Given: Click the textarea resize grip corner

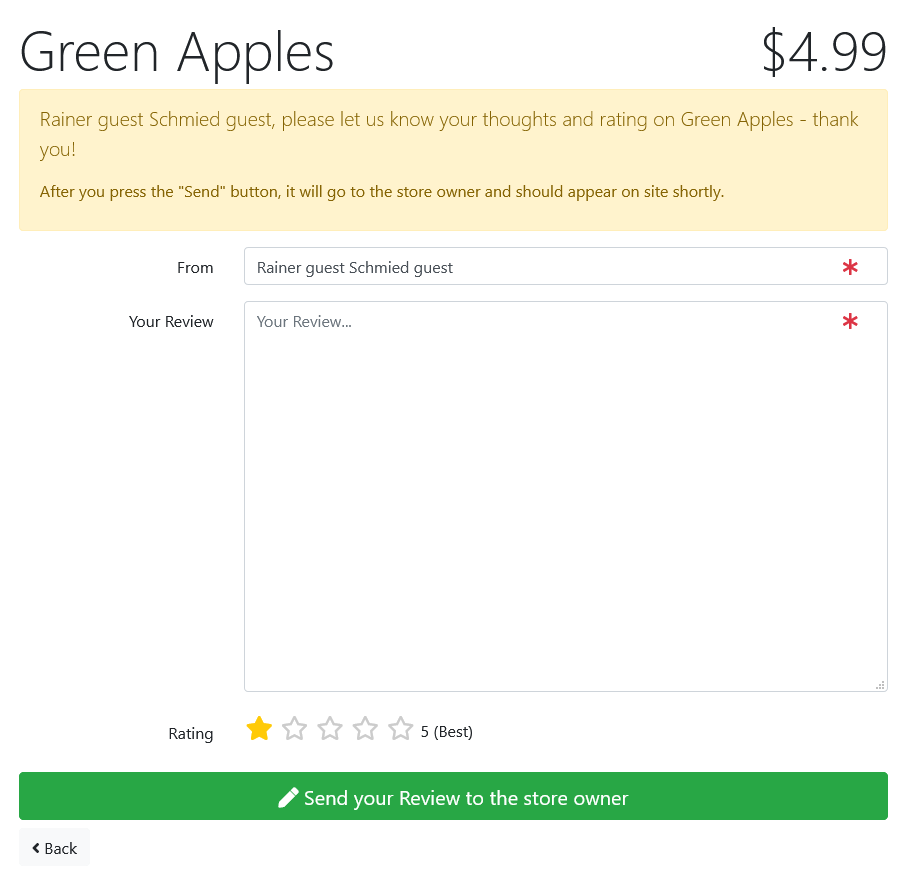Looking at the screenshot, I should click(880, 685).
